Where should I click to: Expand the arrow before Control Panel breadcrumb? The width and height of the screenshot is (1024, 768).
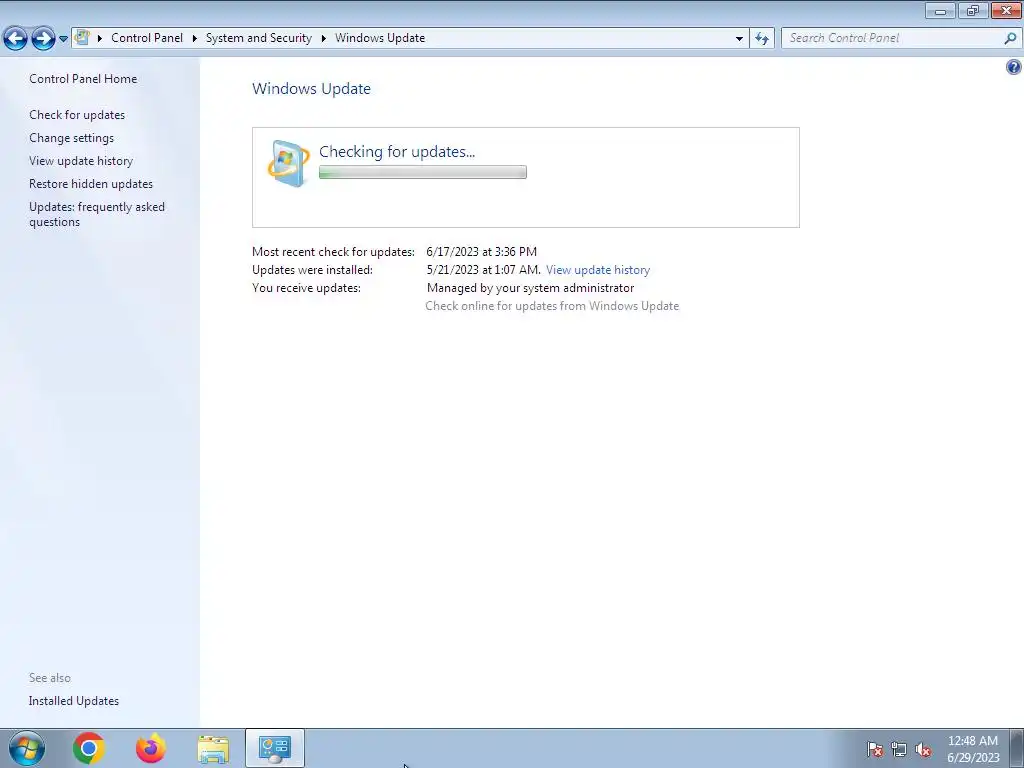100,38
